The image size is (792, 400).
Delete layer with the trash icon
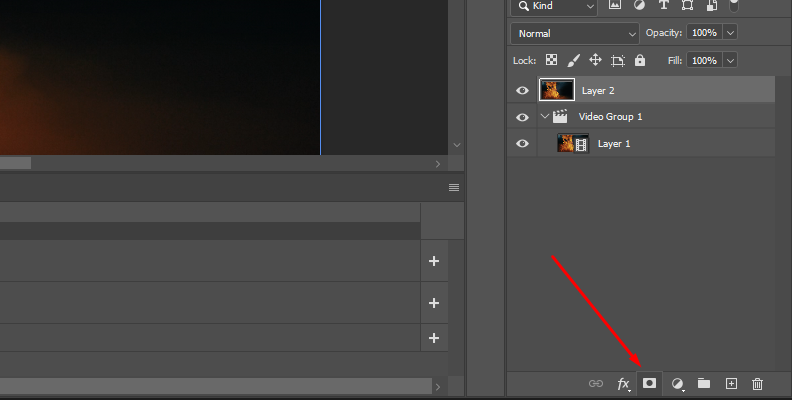(x=757, y=383)
